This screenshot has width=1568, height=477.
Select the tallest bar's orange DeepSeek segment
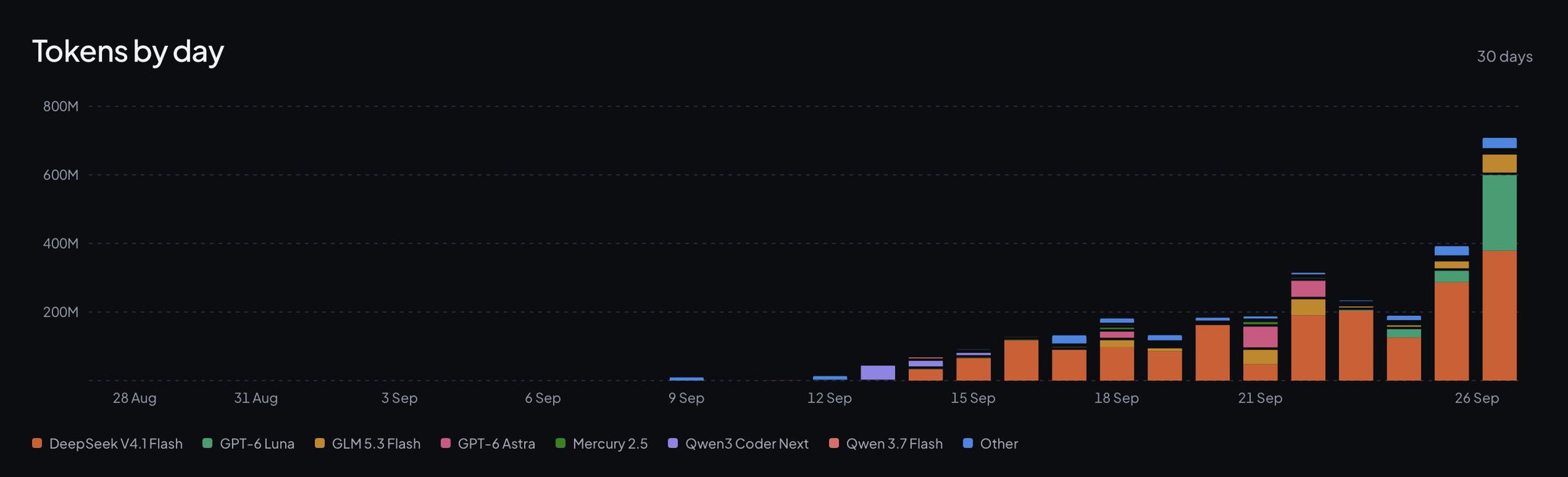click(x=1499, y=315)
